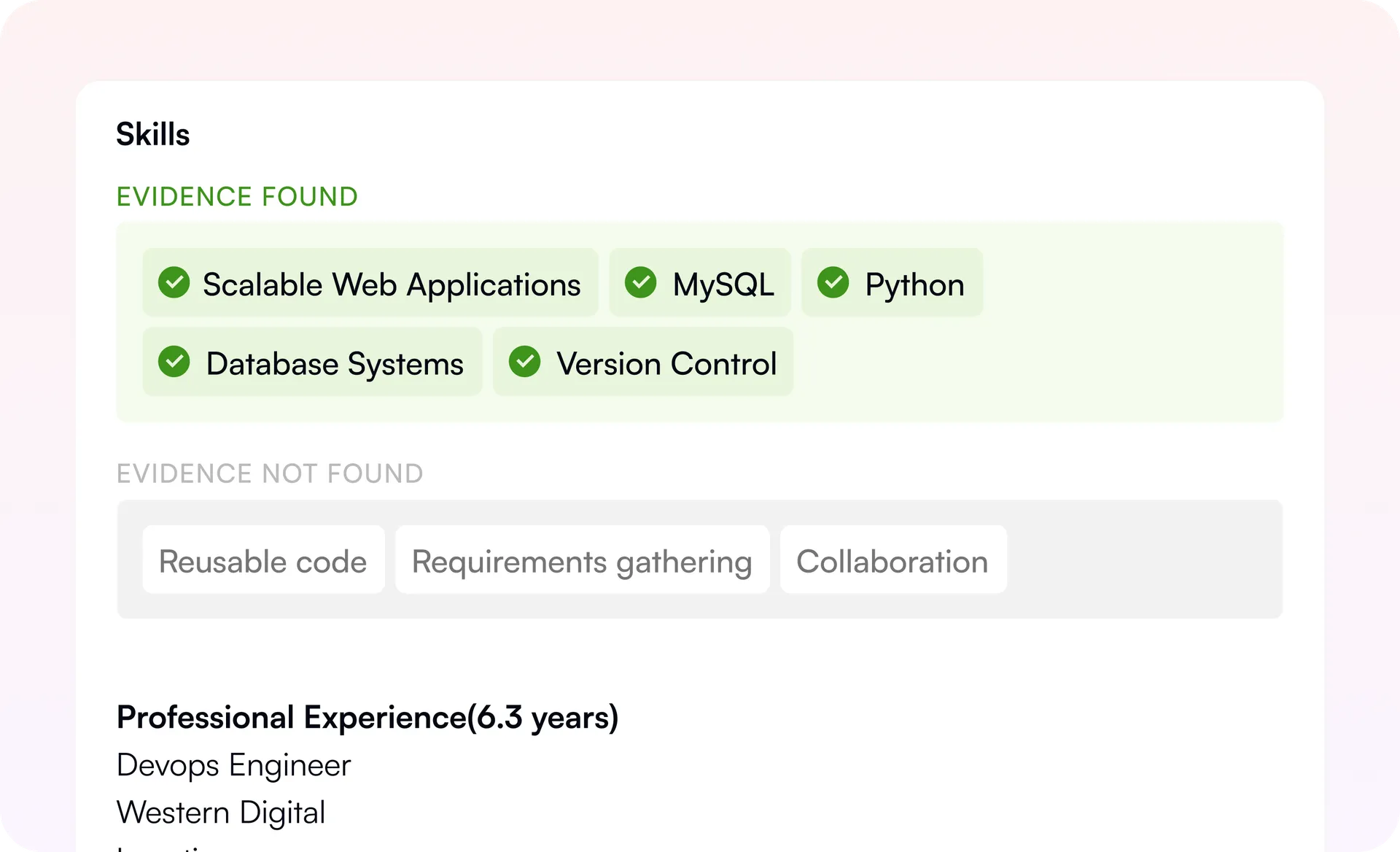This screenshot has width=1400, height=852.
Task: Click the Reusable code tag
Action: (263, 559)
